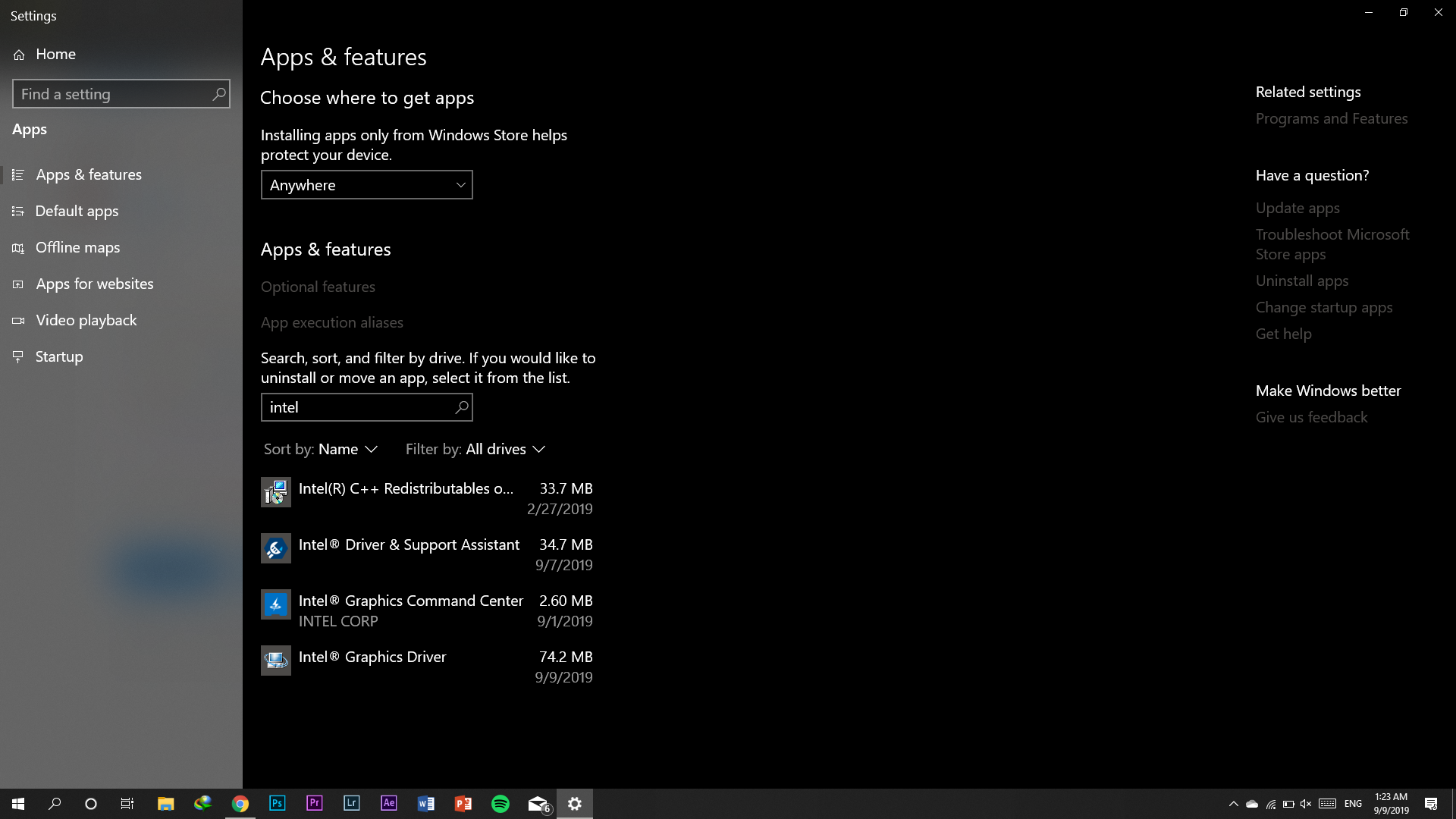Viewport: 1456px width, 819px height.
Task: Click the Intel C++ Redistributables icon
Action: 275,492
